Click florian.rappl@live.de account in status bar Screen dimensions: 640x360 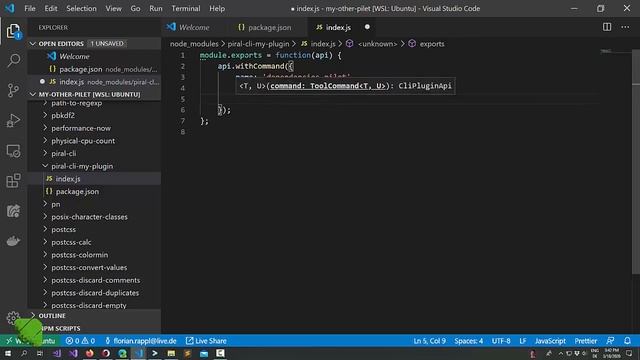(x=141, y=340)
